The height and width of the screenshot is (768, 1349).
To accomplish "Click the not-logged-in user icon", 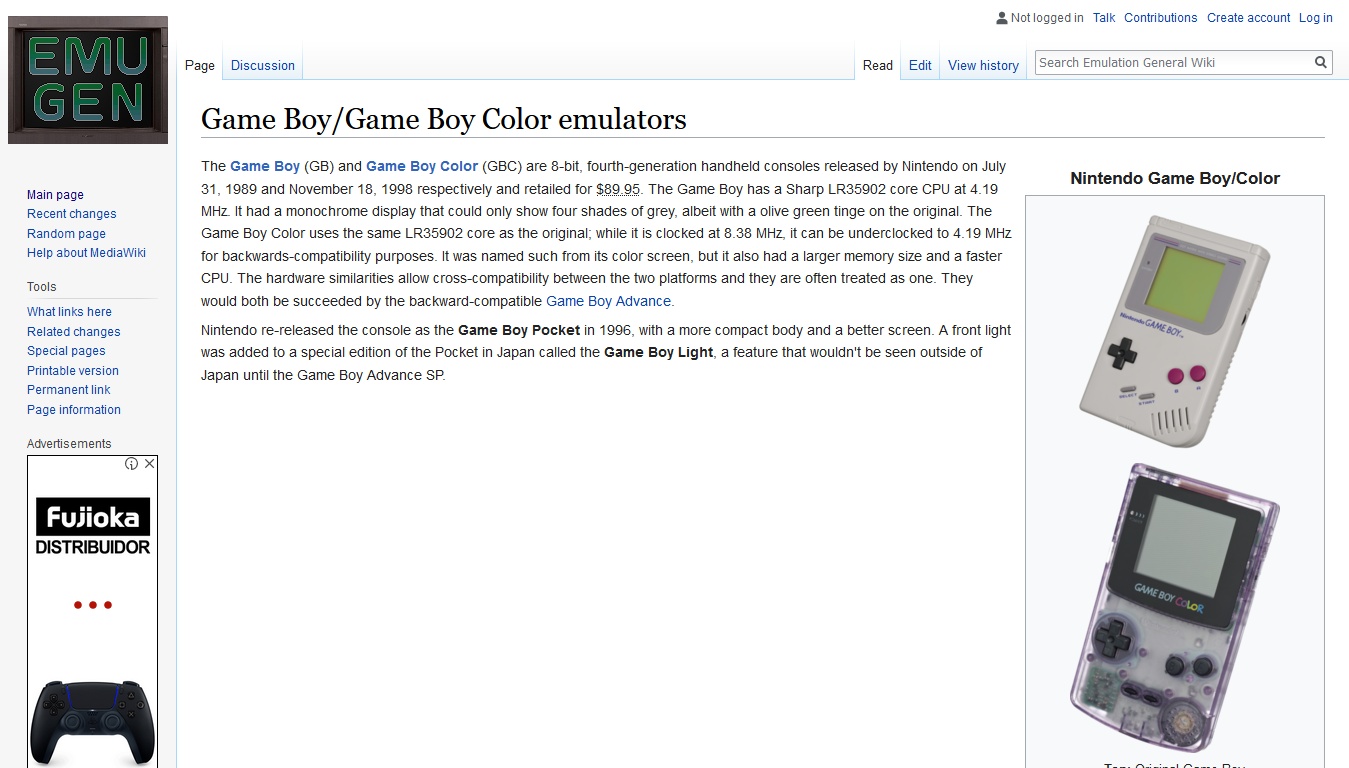I will pos(1002,18).
